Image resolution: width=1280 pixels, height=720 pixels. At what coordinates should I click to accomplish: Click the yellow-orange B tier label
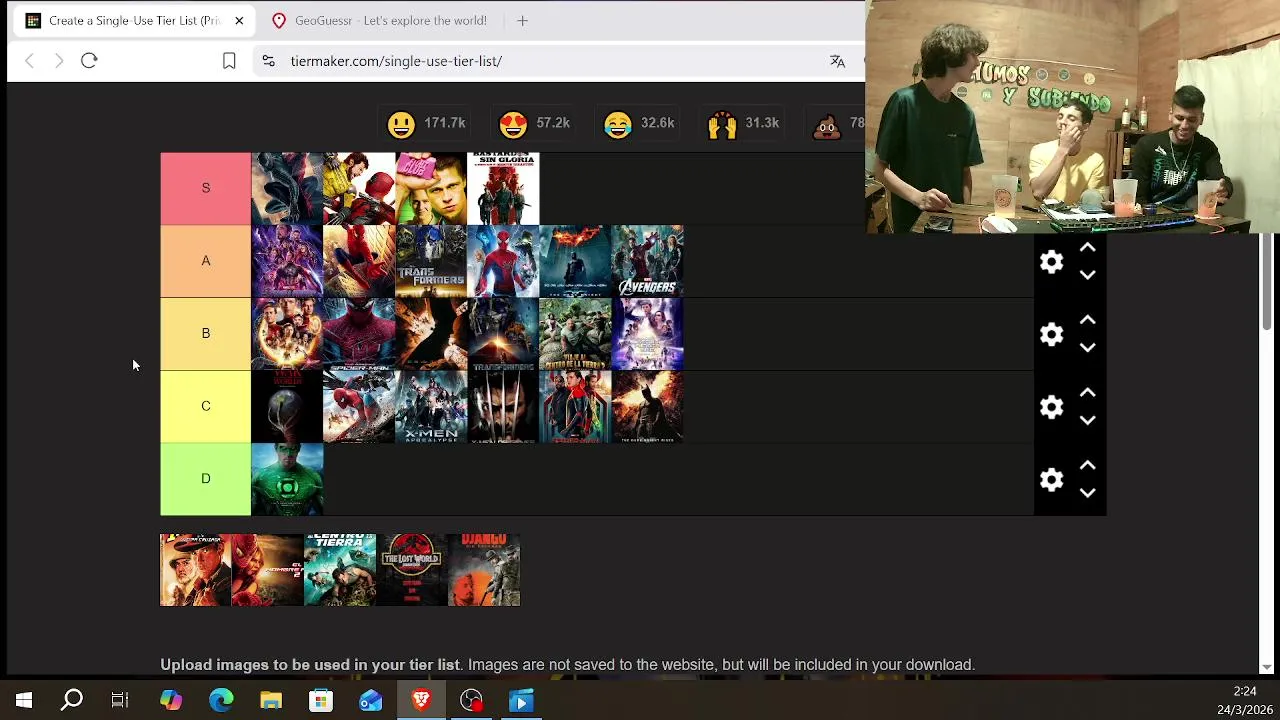point(205,334)
